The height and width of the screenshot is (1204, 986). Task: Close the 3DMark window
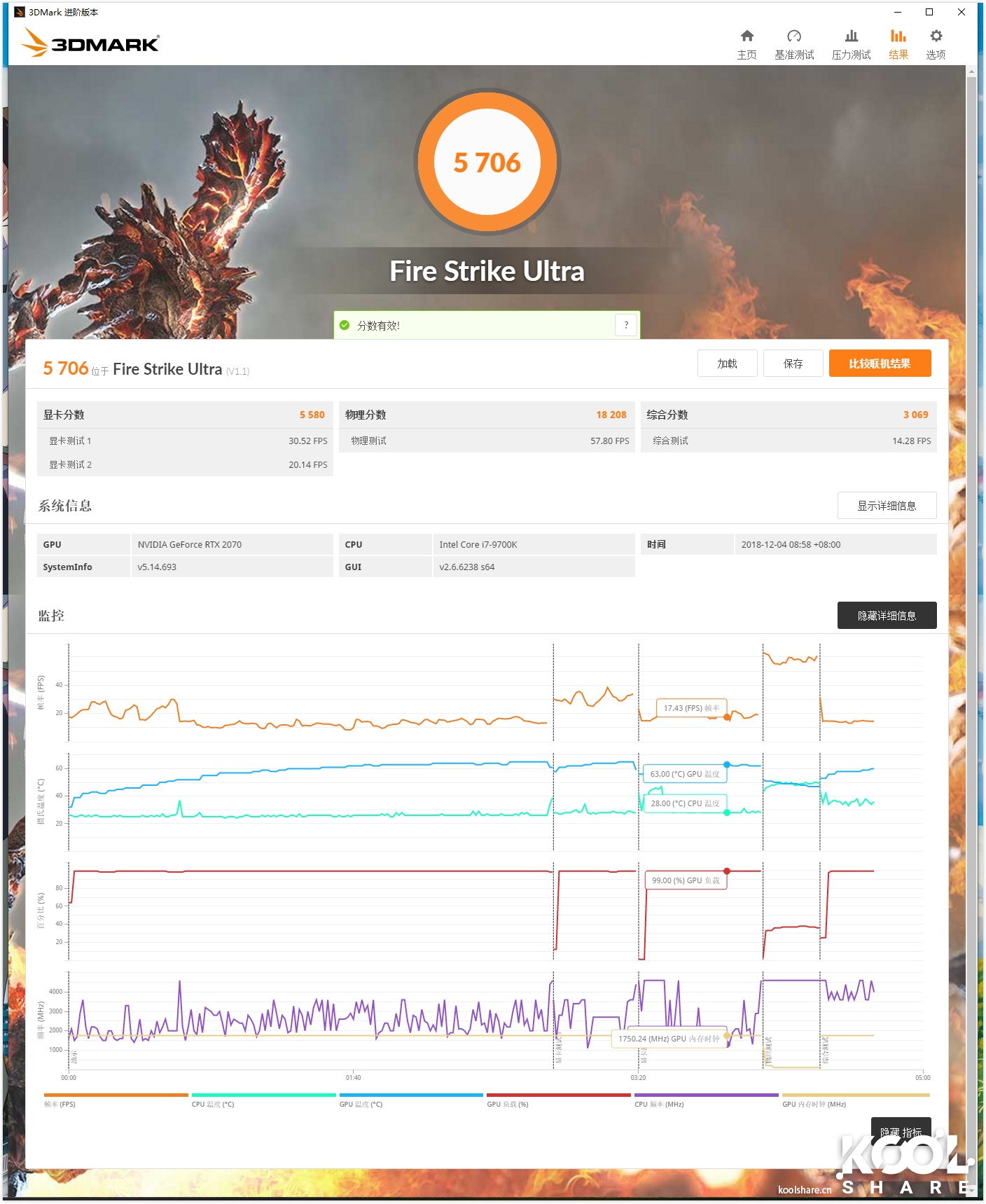click(961, 12)
